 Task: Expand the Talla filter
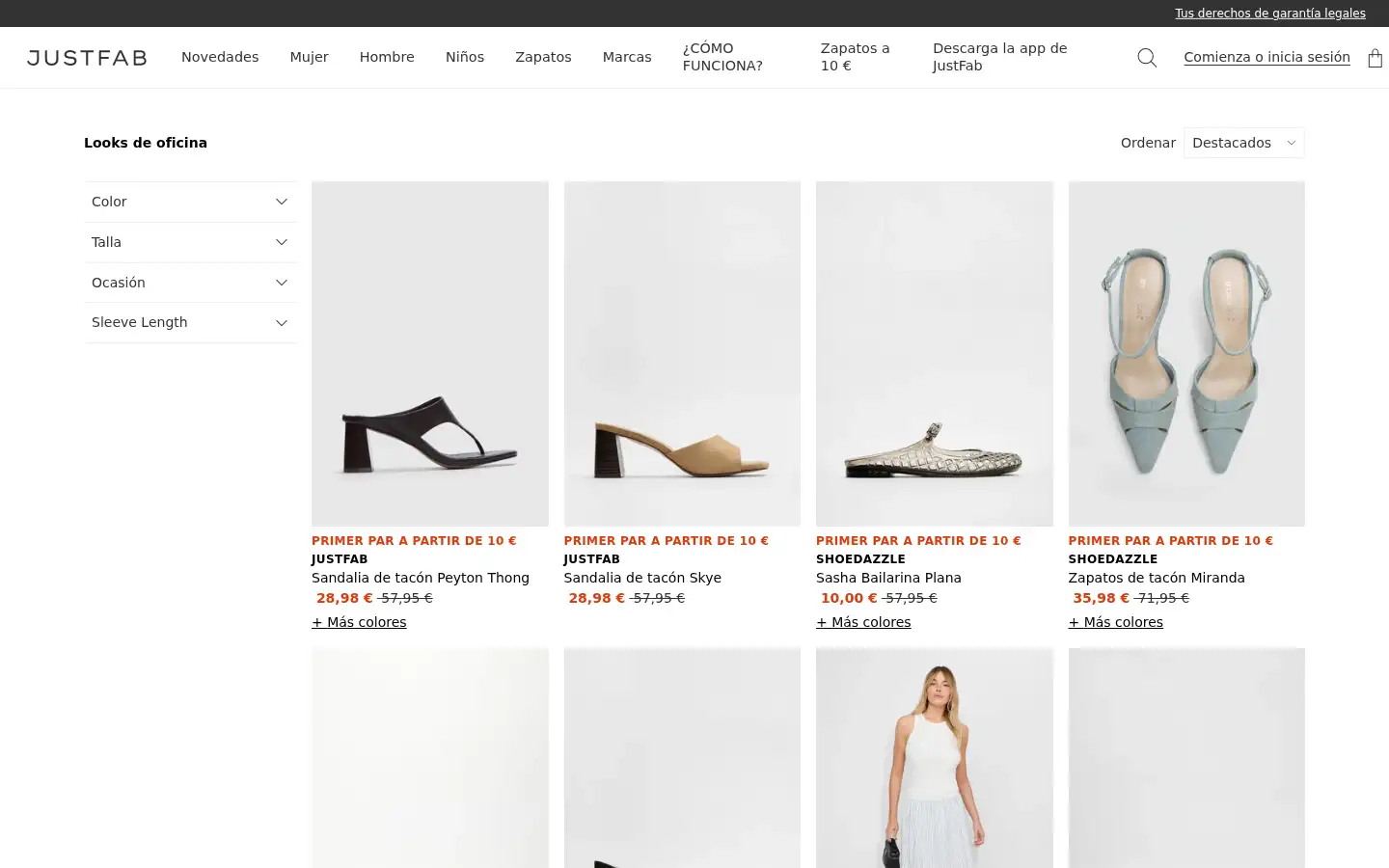pyautogui.click(x=190, y=242)
